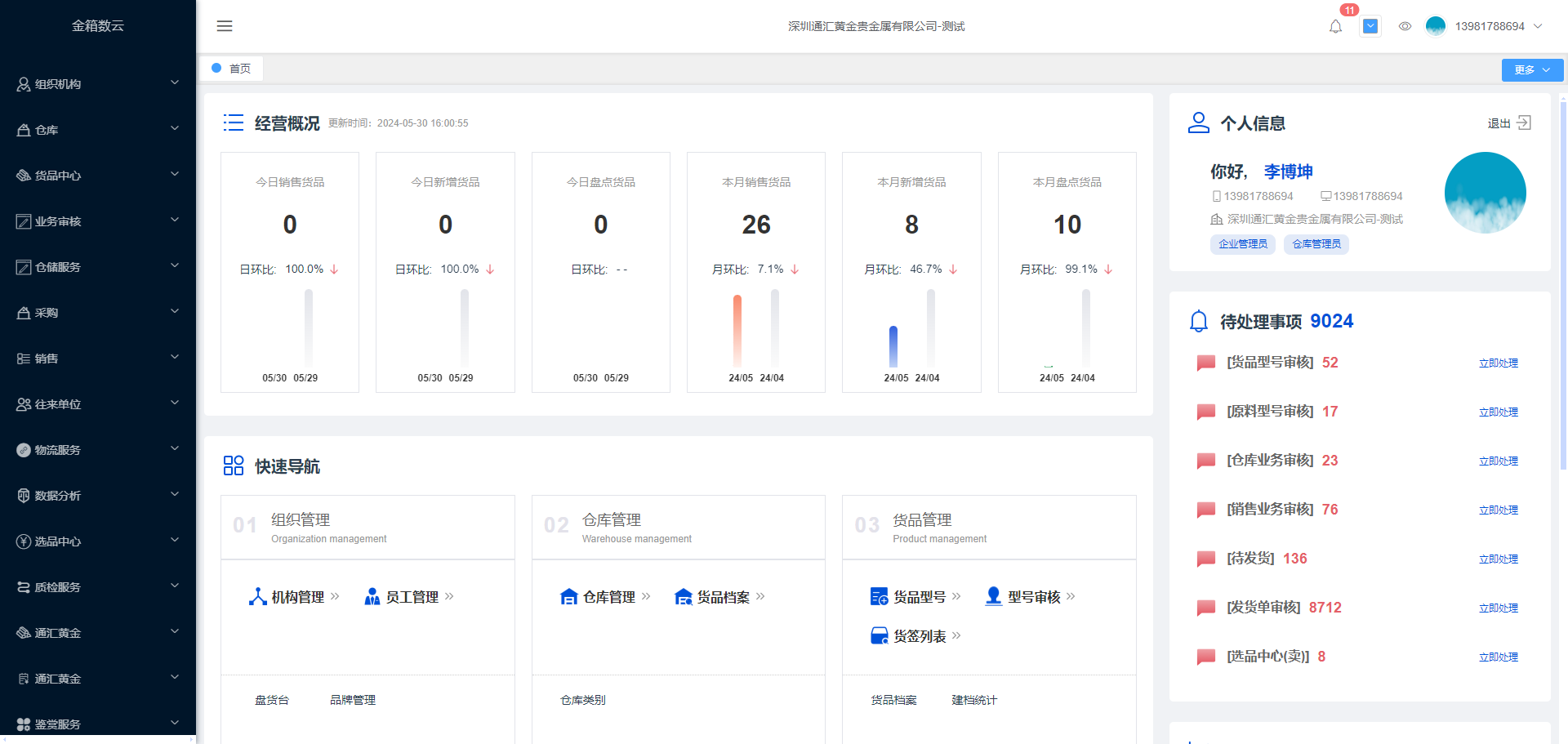The height and width of the screenshot is (744, 1568).
Task: Expand the 仓库 sidebar menu
Action: [x=98, y=130]
